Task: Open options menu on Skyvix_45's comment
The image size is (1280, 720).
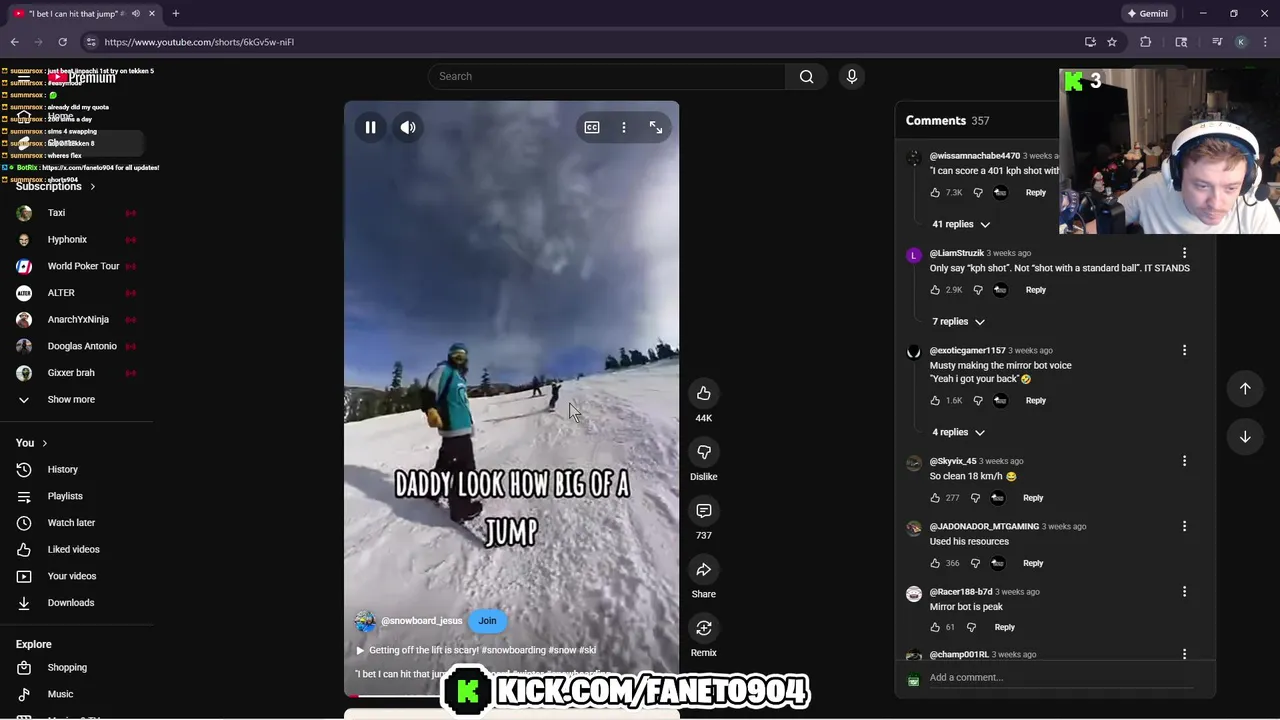Action: 1184,461
